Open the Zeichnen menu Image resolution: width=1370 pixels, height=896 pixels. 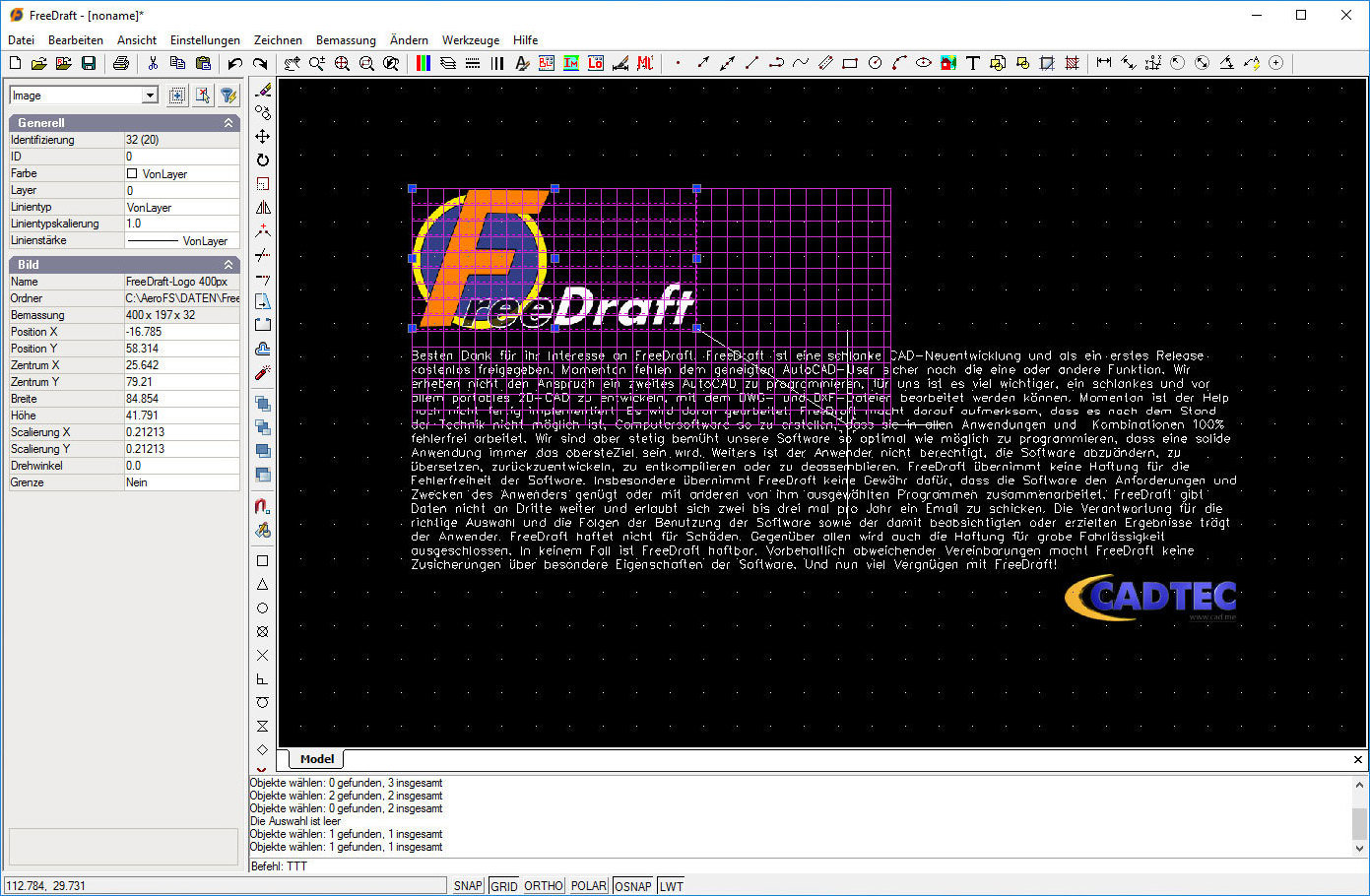click(x=278, y=40)
